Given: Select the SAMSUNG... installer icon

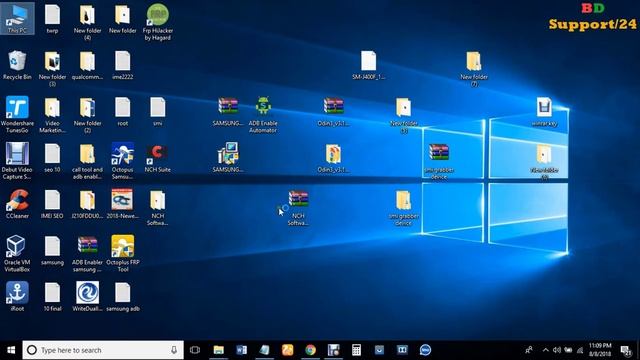Looking at the screenshot, I should [228, 158].
